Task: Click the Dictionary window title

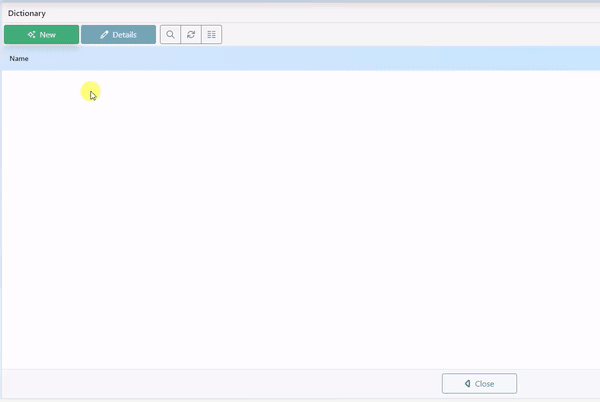Action: pos(26,14)
